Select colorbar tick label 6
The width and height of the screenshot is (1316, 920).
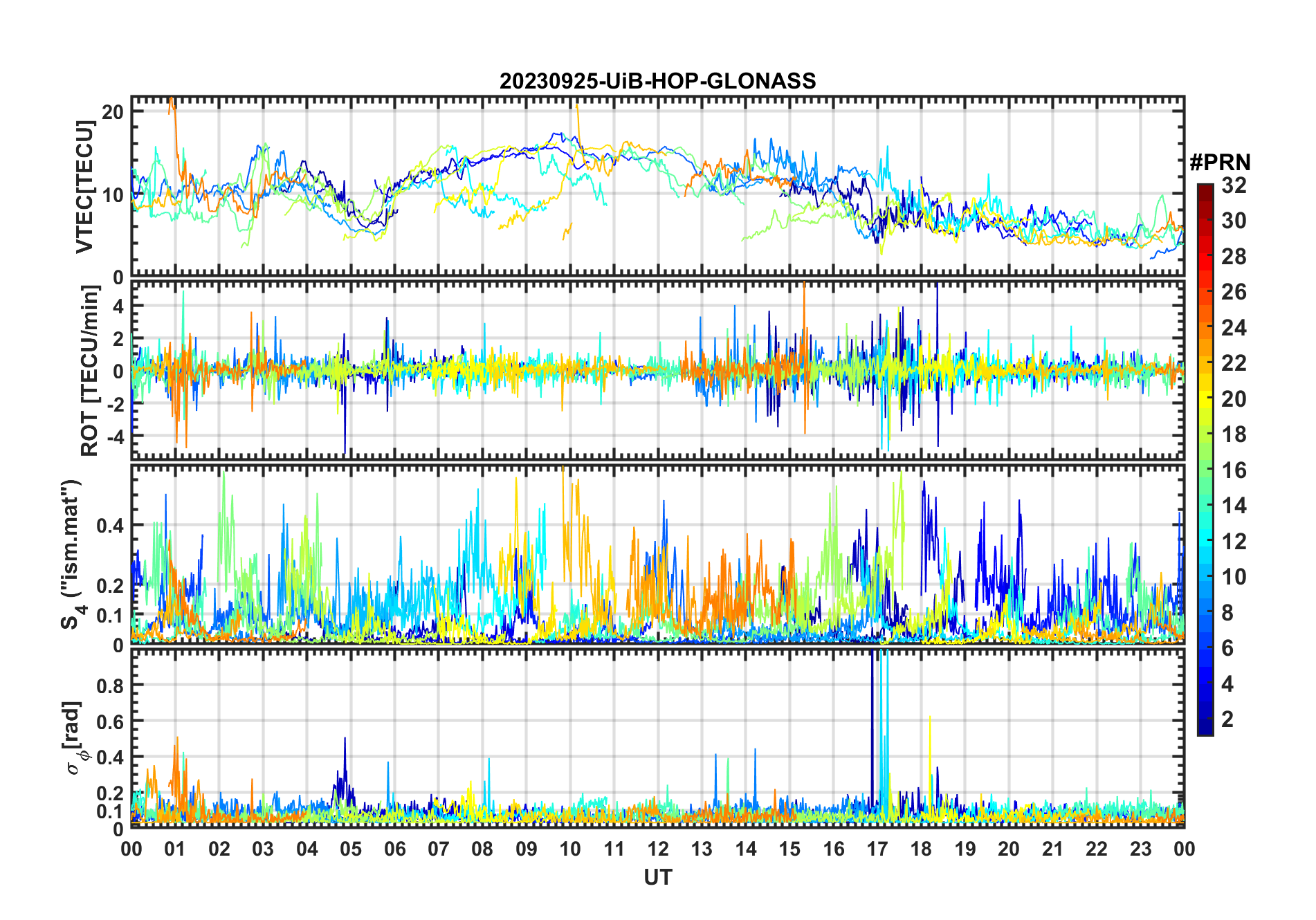1227,648
